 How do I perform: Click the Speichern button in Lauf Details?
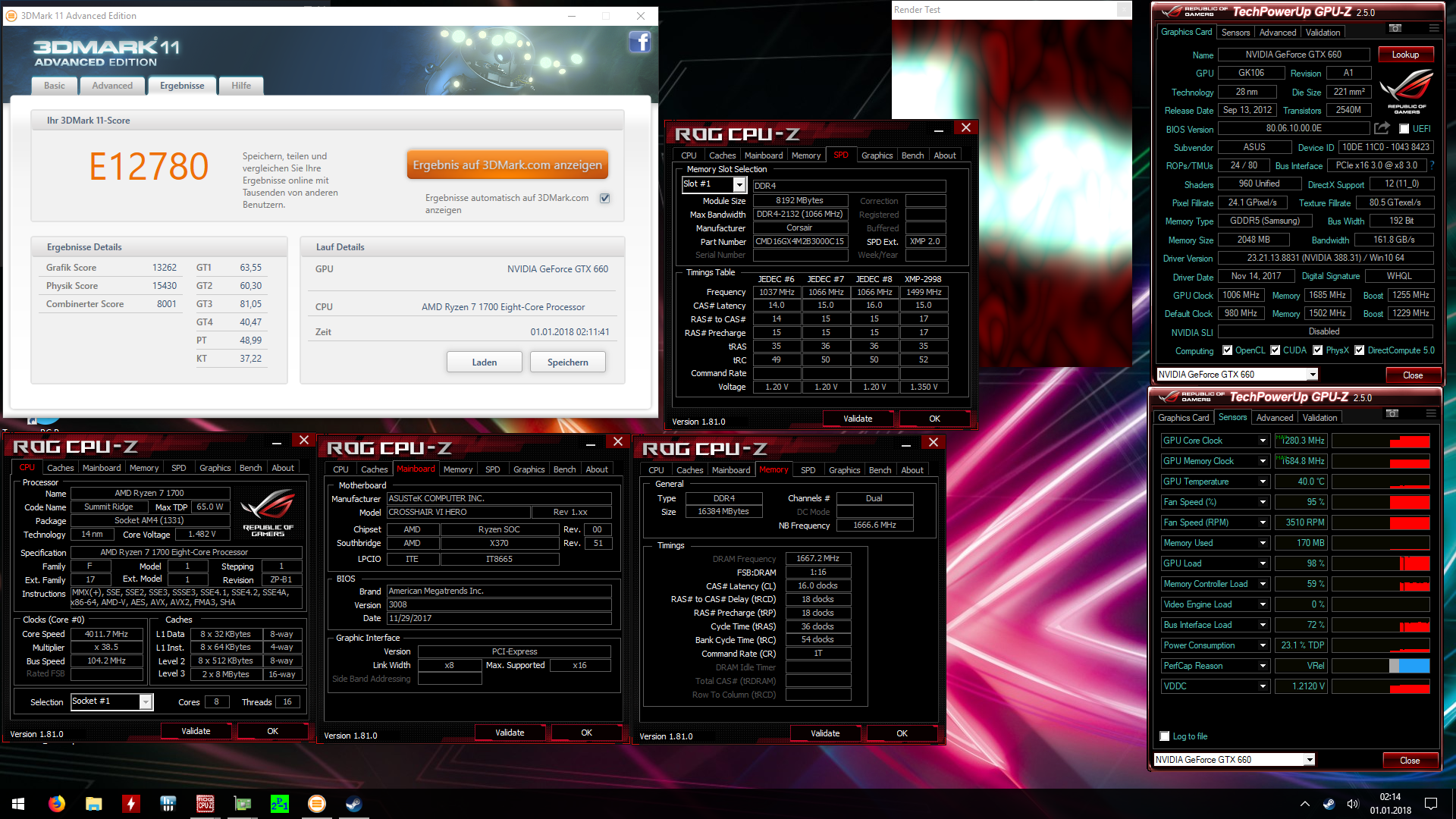[567, 362]
